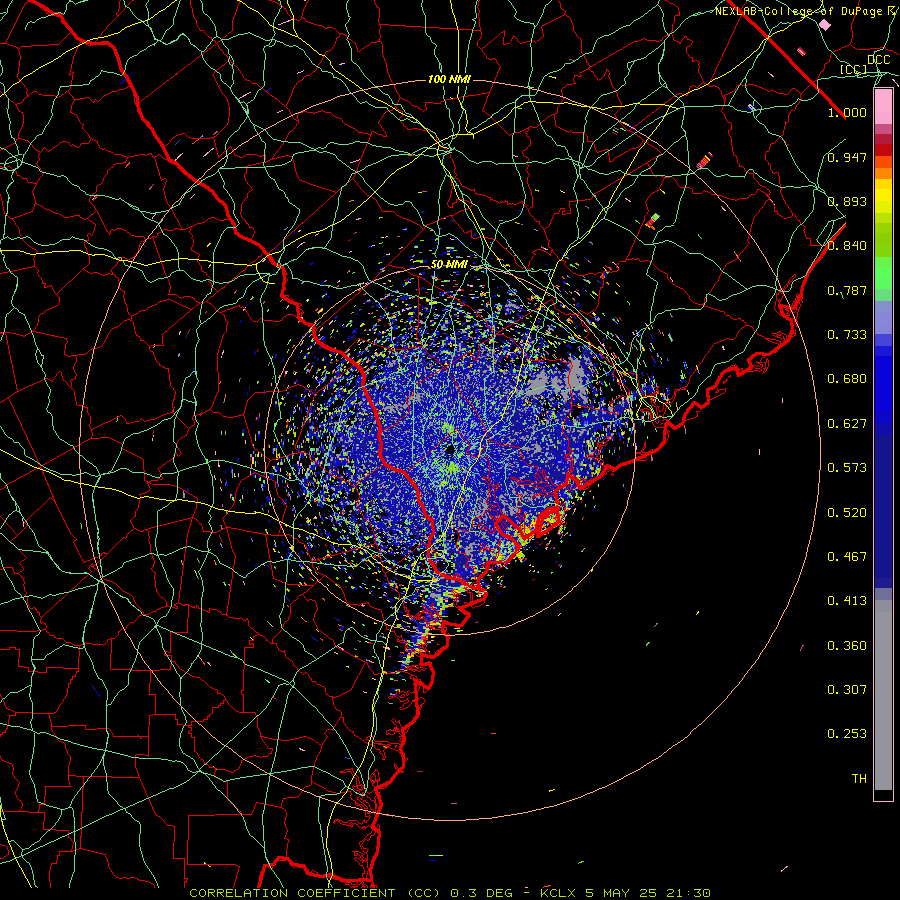Viewport: 900px width, 900px height.
Task: Click the gray band near 0.307 on the scale
Action: [x=883, y=695]
